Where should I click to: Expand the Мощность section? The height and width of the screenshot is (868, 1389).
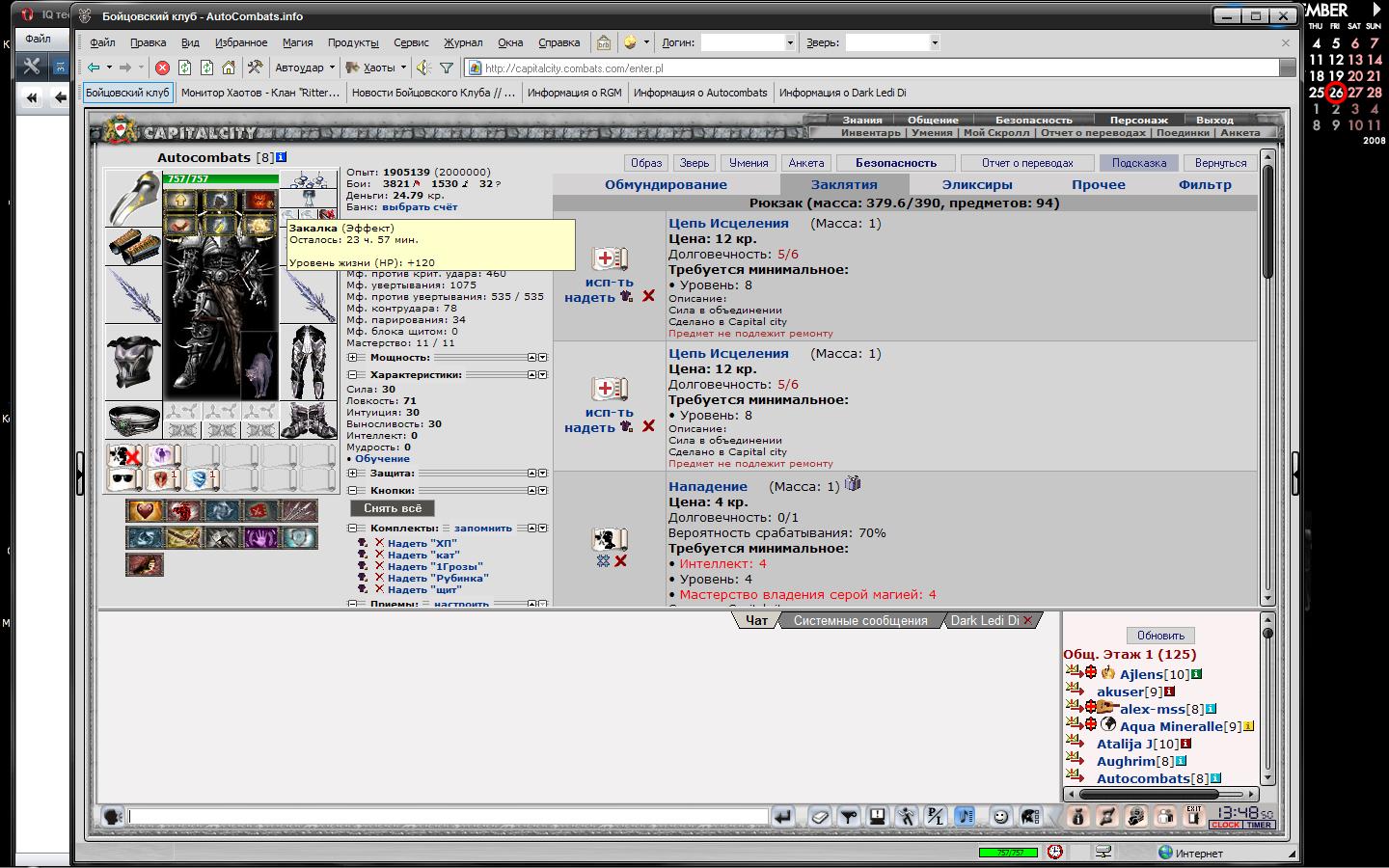coord(353,358)
